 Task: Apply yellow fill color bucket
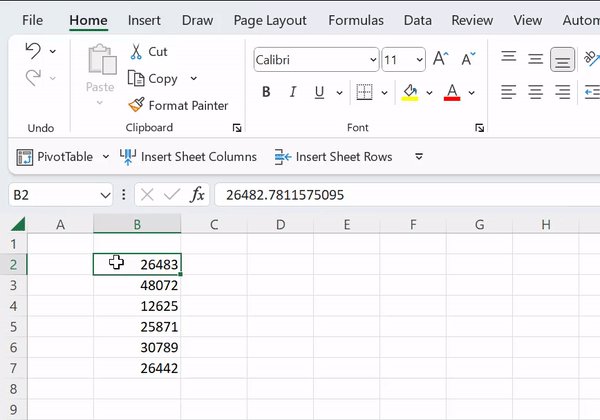pyautogui.click(x=409, y=92)
